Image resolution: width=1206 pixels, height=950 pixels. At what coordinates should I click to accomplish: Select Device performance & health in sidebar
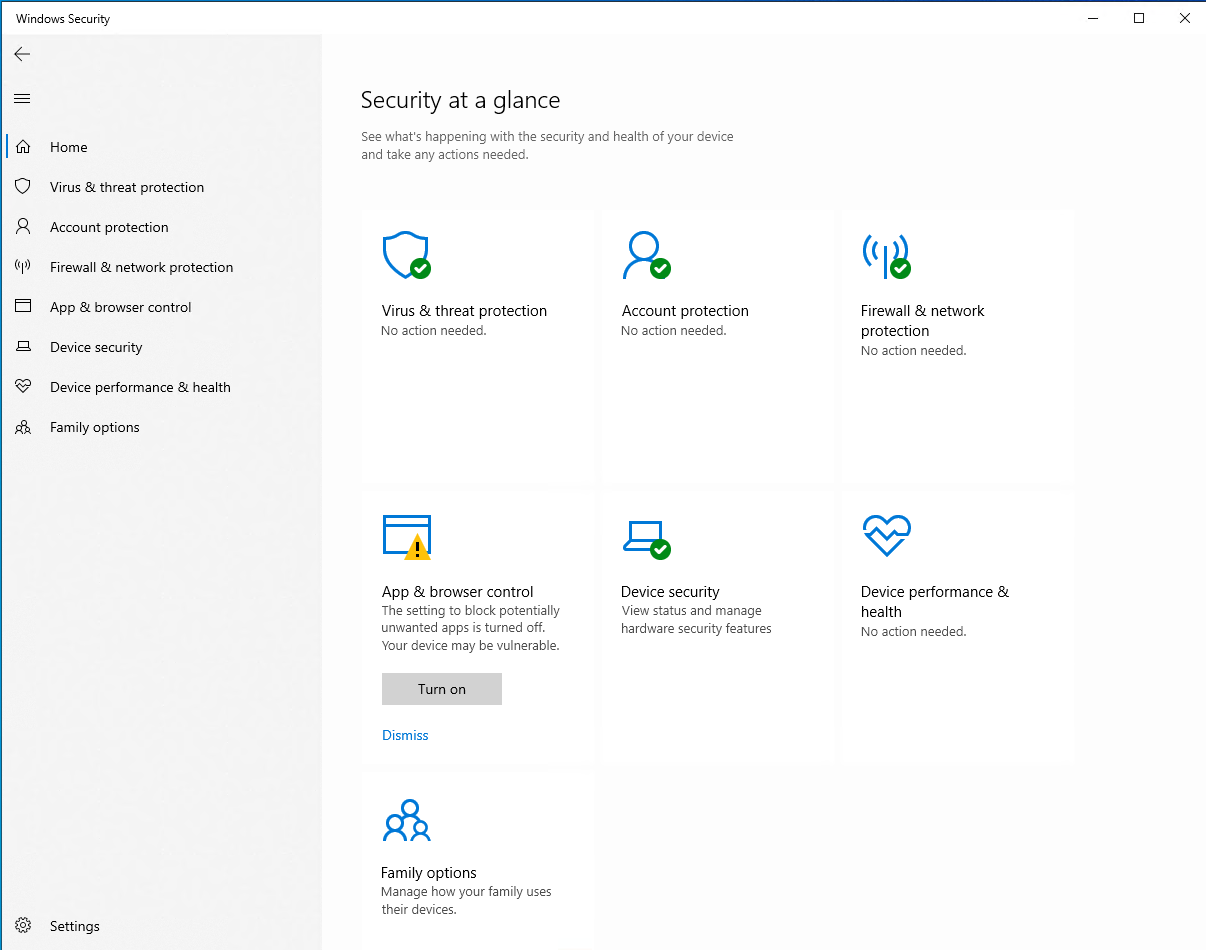click(x=140, y=387)
